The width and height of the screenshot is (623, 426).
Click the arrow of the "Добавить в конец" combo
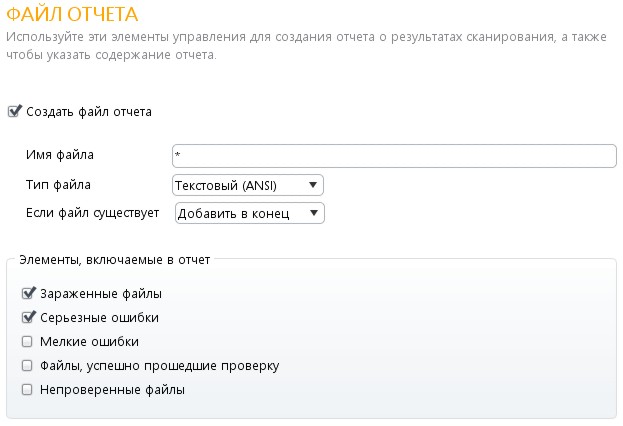(x=313, y=212)
